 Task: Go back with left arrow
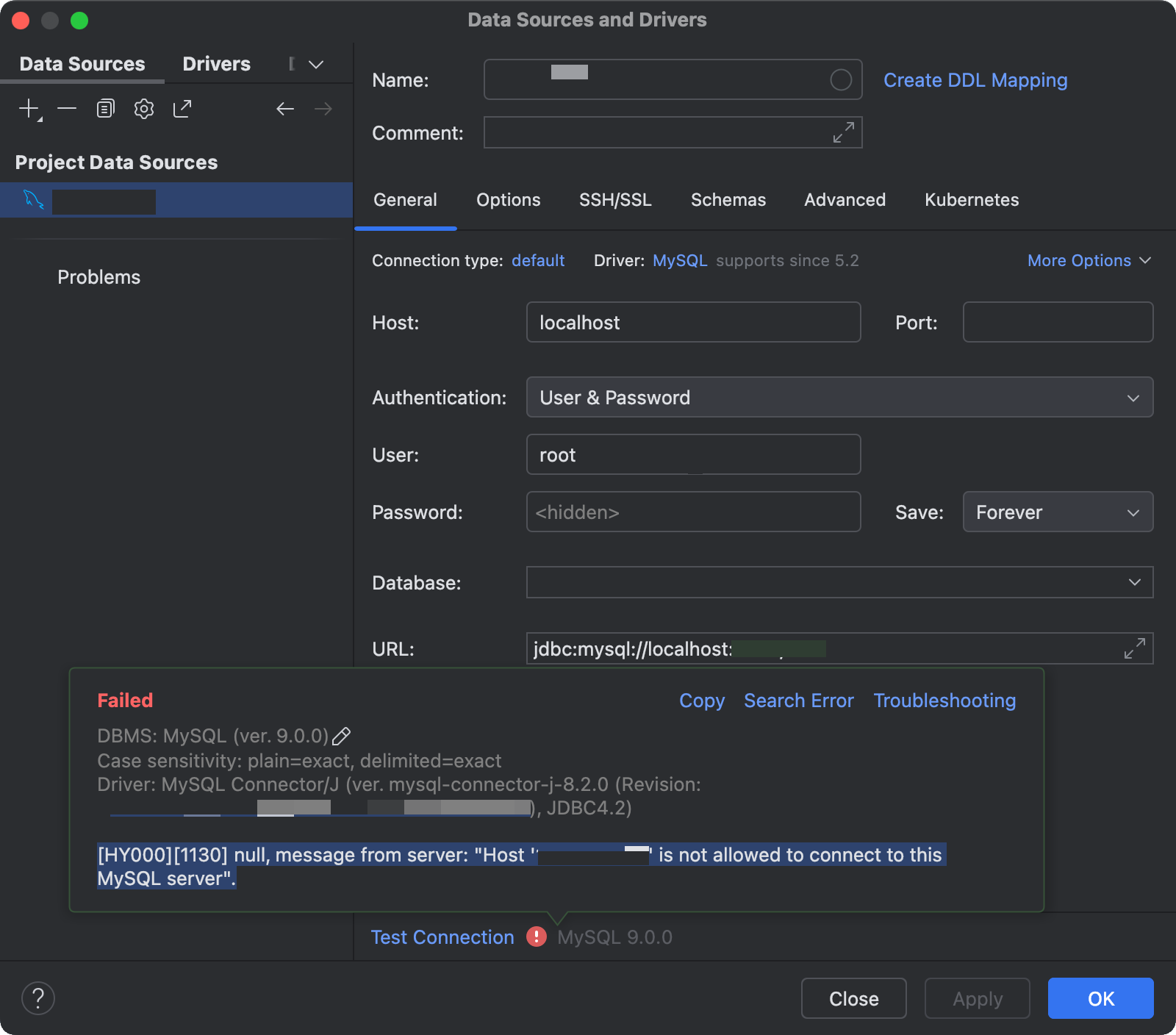click(x=285, y=109)
